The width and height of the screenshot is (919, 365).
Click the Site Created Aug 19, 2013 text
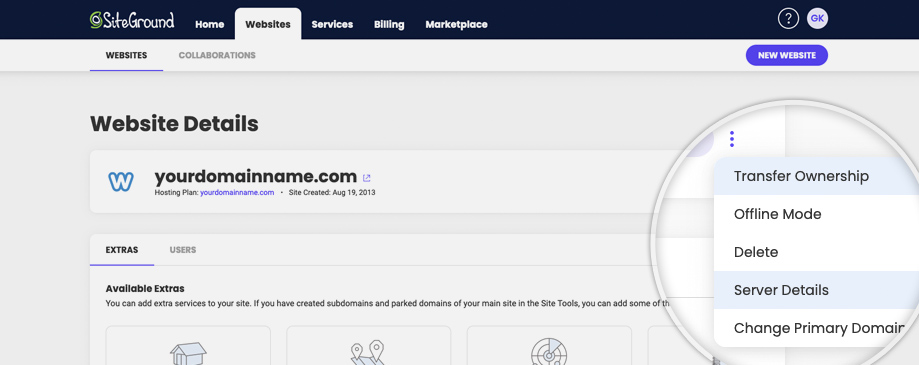[332, 192]
